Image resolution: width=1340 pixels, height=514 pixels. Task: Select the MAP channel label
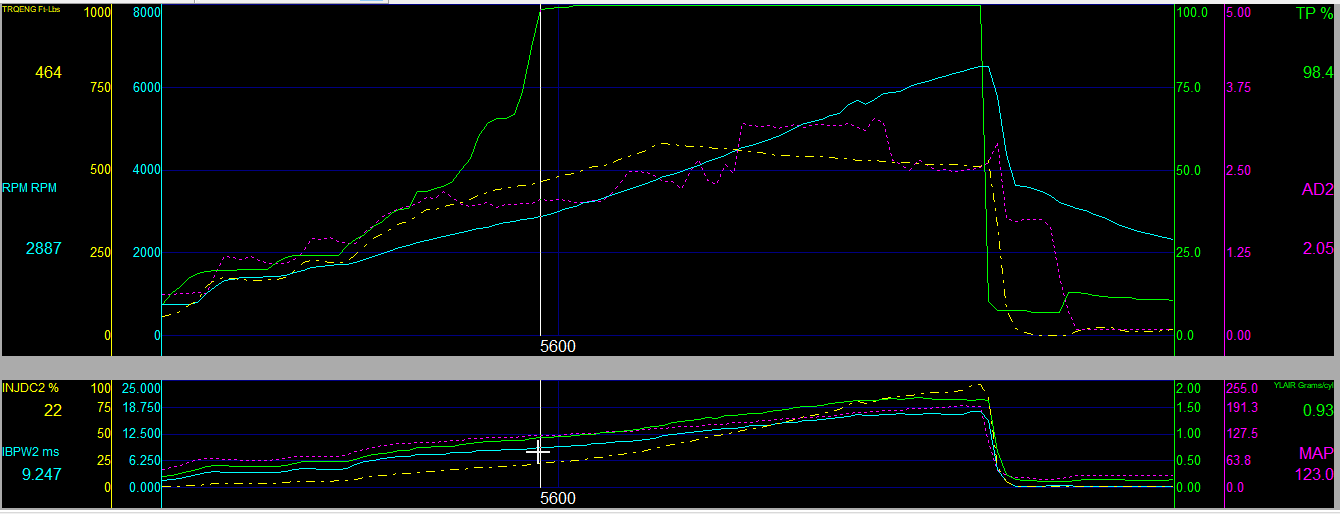tap(1317, 452)
